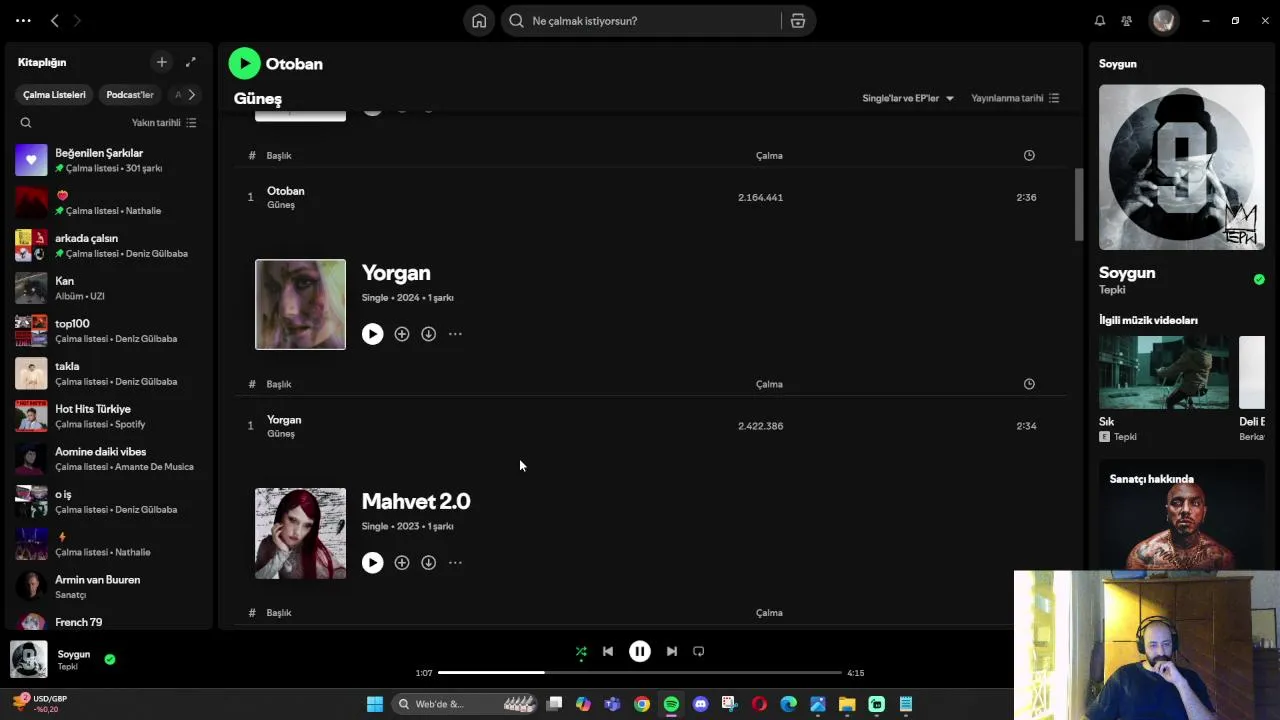Open the French 79 library entry

(109, 622)
